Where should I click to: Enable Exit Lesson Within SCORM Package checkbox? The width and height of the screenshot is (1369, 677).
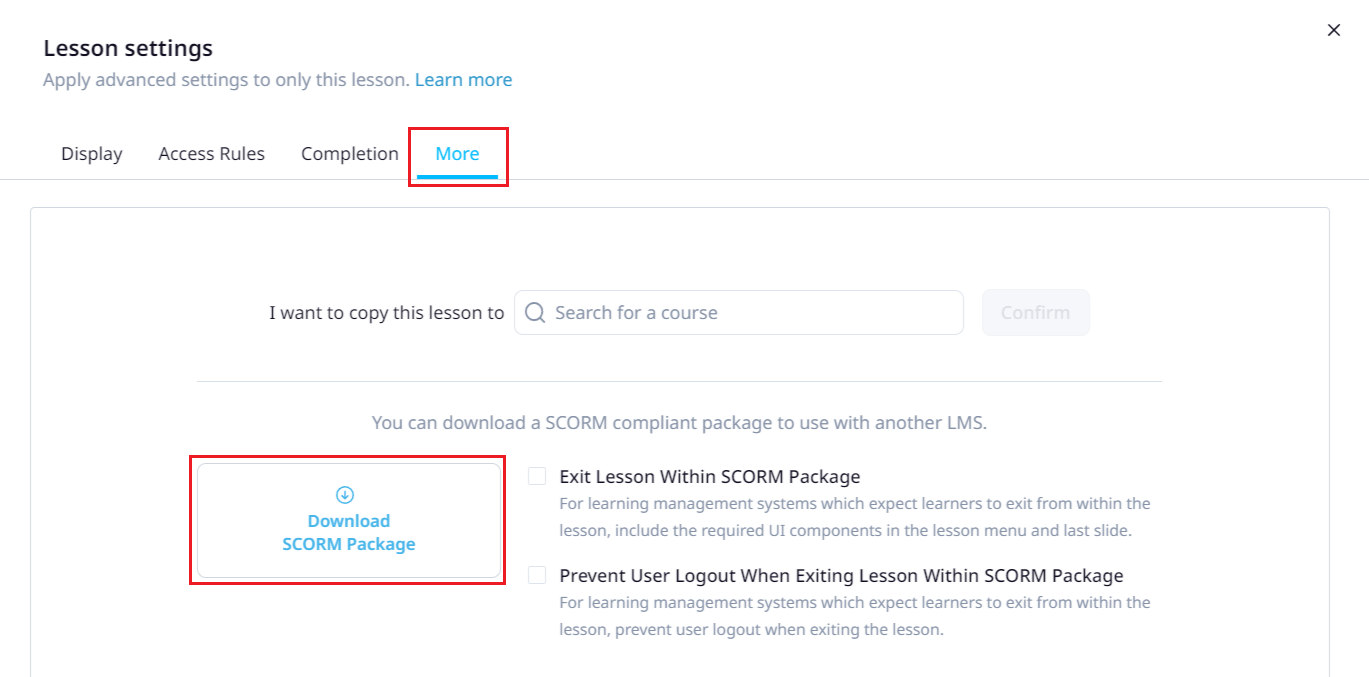538,476
